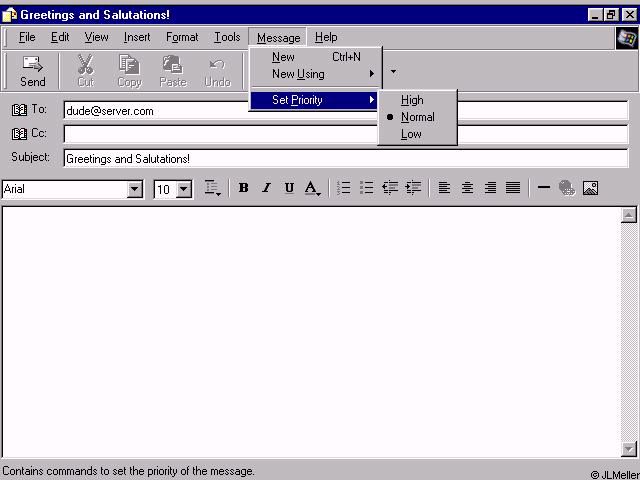This screenshot has height=480, width=640.
Task: Click the Subject field
Action: pos(346,158)
